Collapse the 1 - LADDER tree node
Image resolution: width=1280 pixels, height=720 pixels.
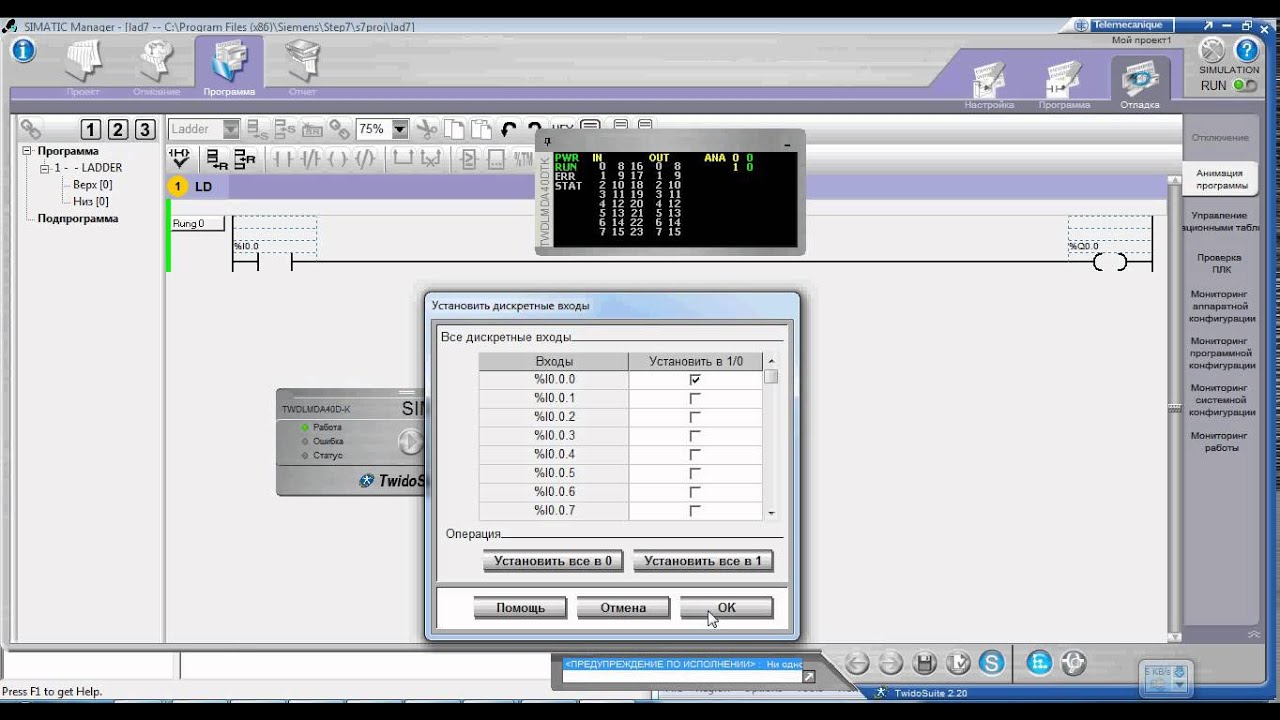(x=45, y=168)
